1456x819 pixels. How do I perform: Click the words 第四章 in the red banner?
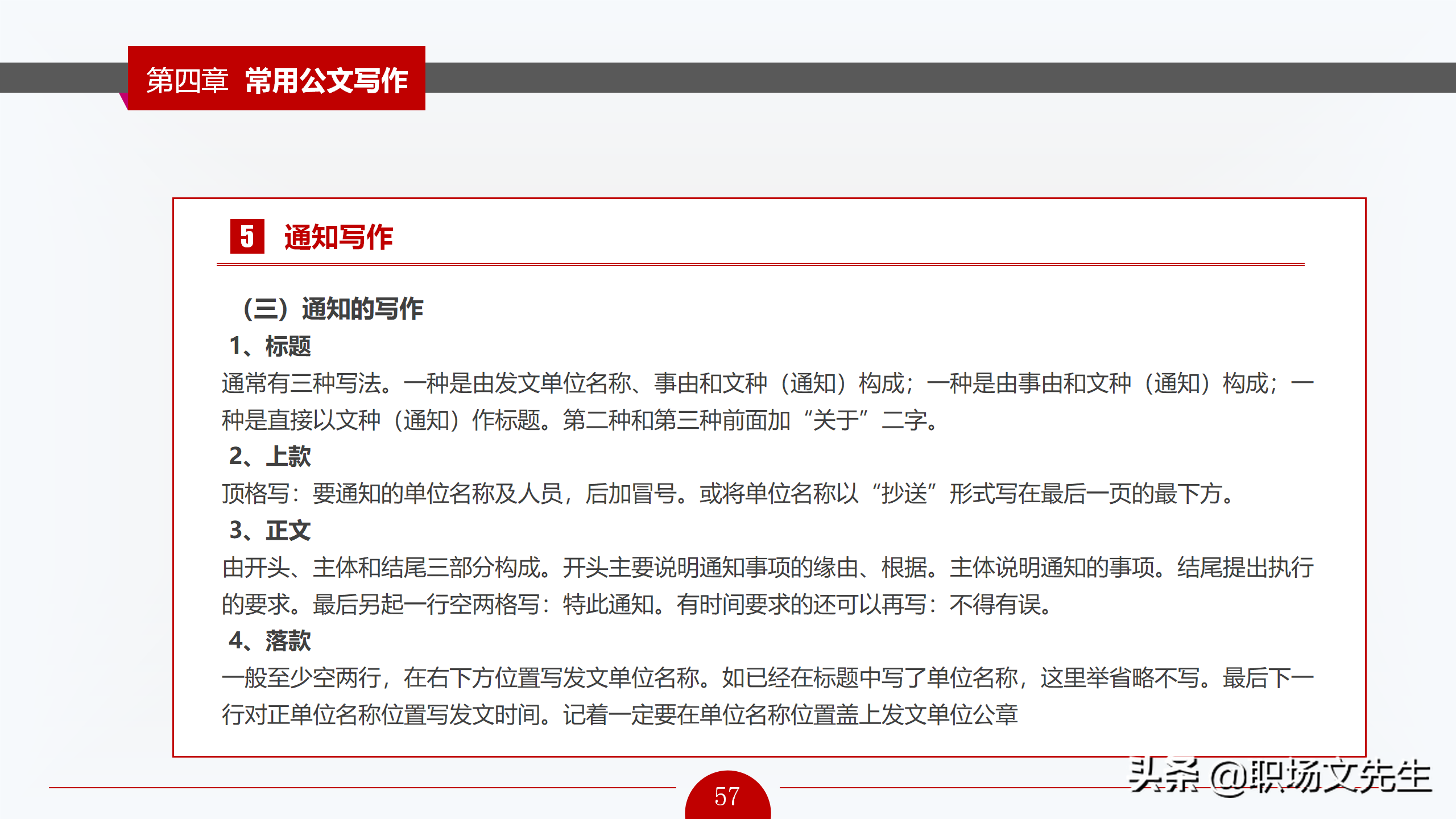[x=187, y=80]
